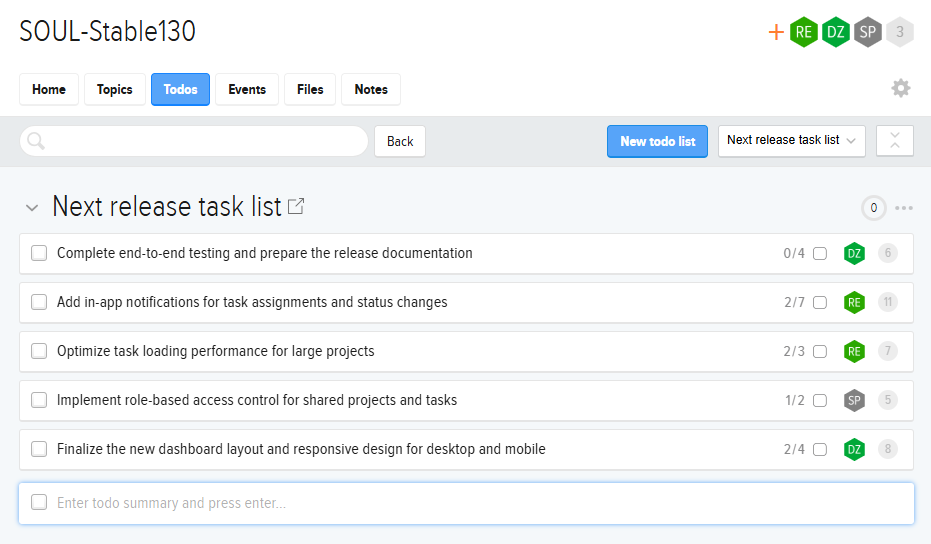Open the project settings gear icon
This screenshot has width=931, height=544.
901,89
